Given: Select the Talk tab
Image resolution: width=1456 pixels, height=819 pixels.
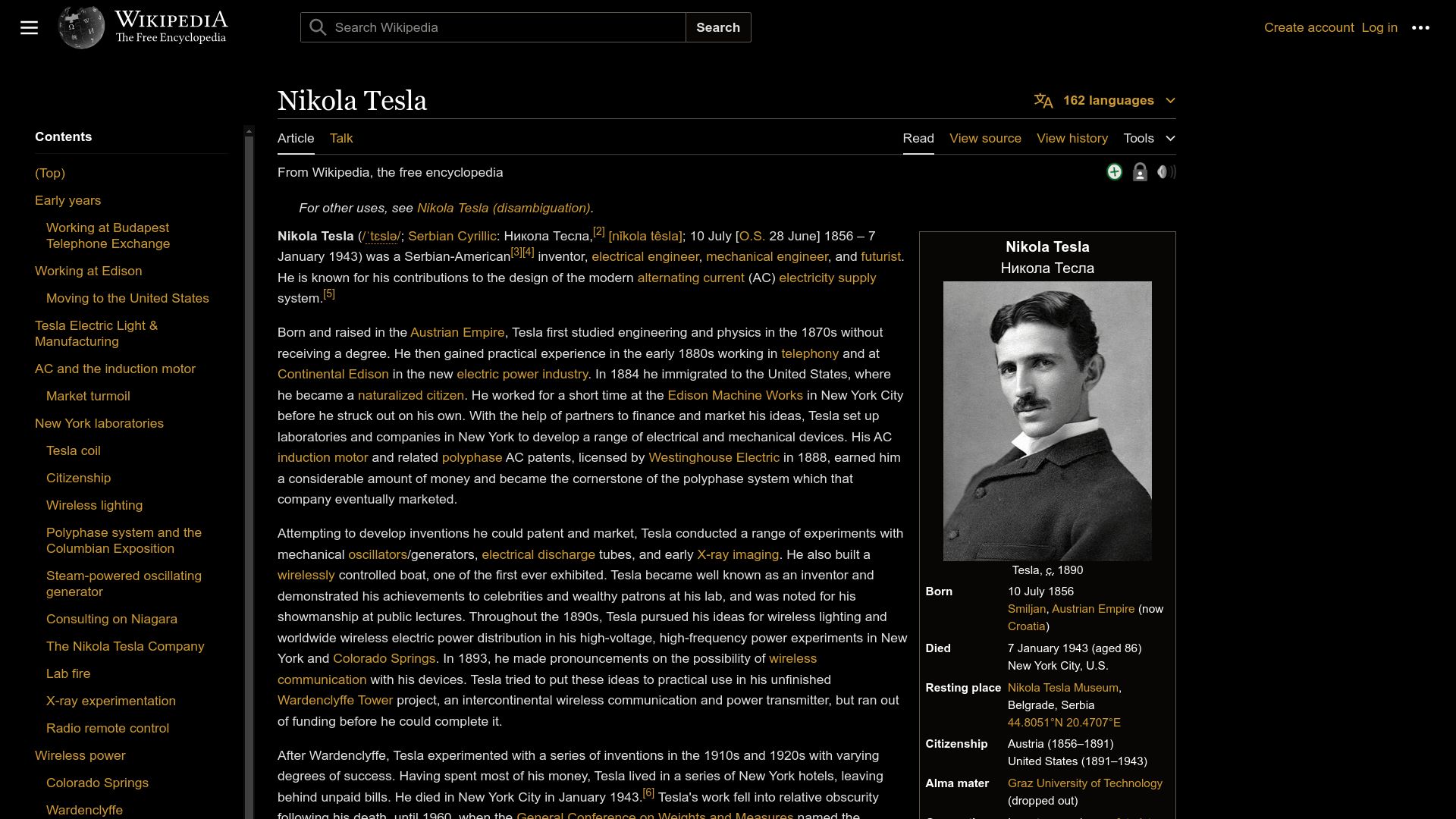Looking at the screenshot, I should (x=341, y=138).
